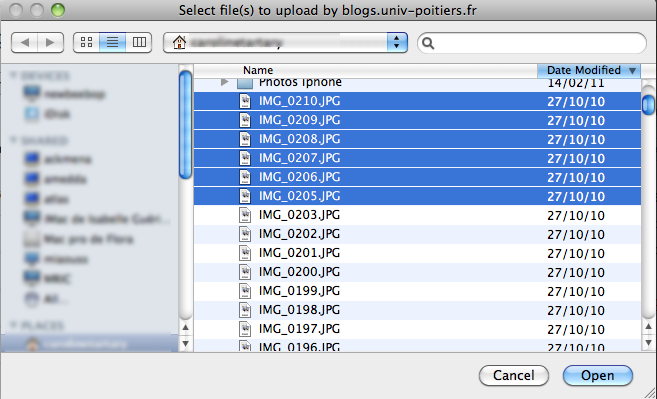Switch to column view

pyautogui.click(x=139, y=42)
